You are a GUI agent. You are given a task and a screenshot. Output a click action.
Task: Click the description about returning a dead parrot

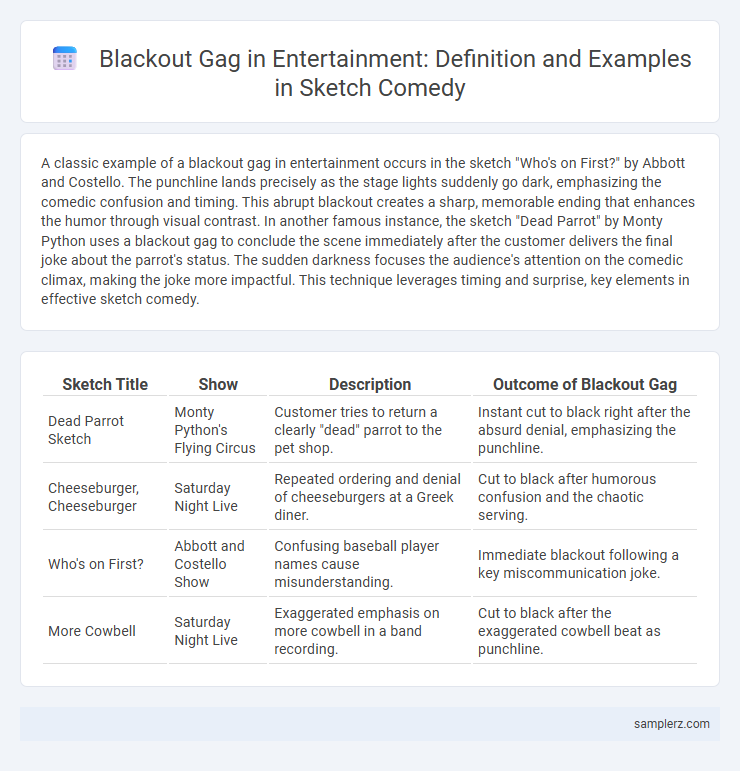click(370, 430)
